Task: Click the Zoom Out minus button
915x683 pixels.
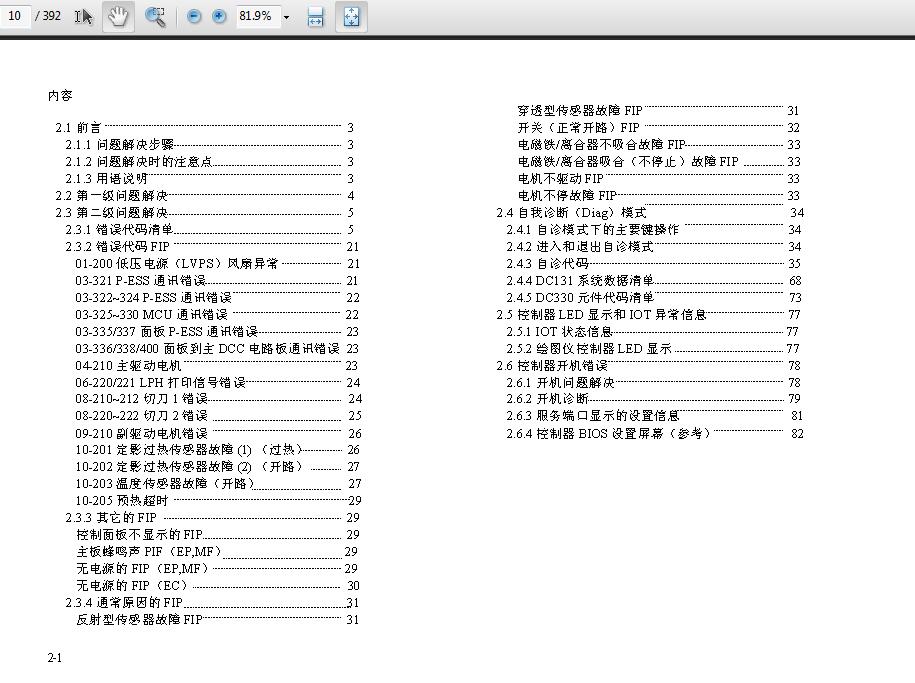Action: (194, 17)
